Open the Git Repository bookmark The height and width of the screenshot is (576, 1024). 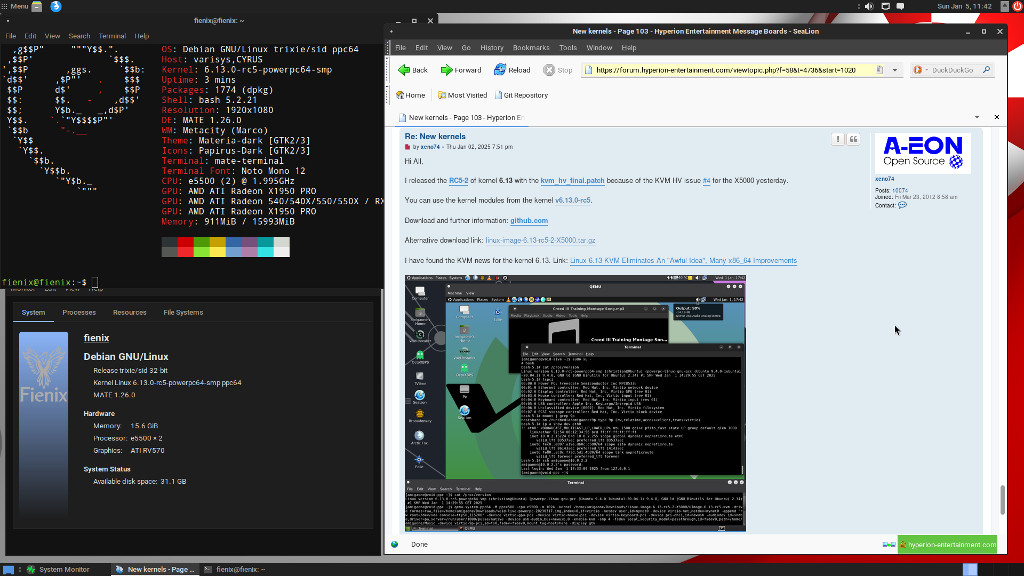tap(521, 95)
